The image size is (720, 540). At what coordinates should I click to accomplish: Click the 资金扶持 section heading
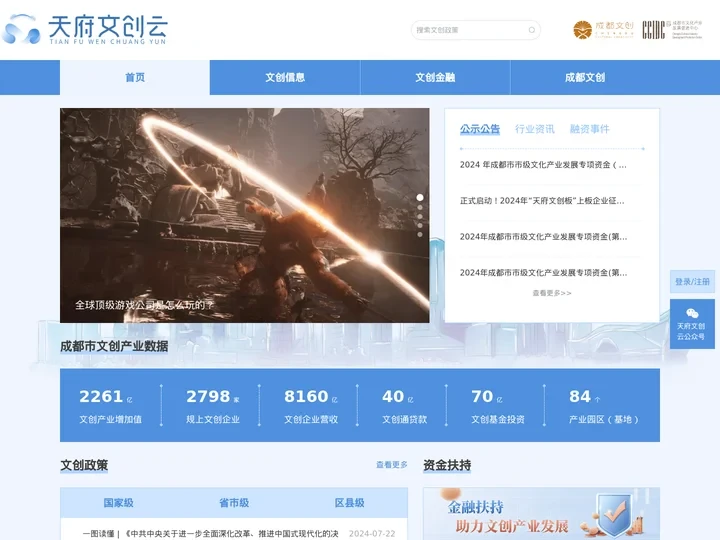[447, 465]
